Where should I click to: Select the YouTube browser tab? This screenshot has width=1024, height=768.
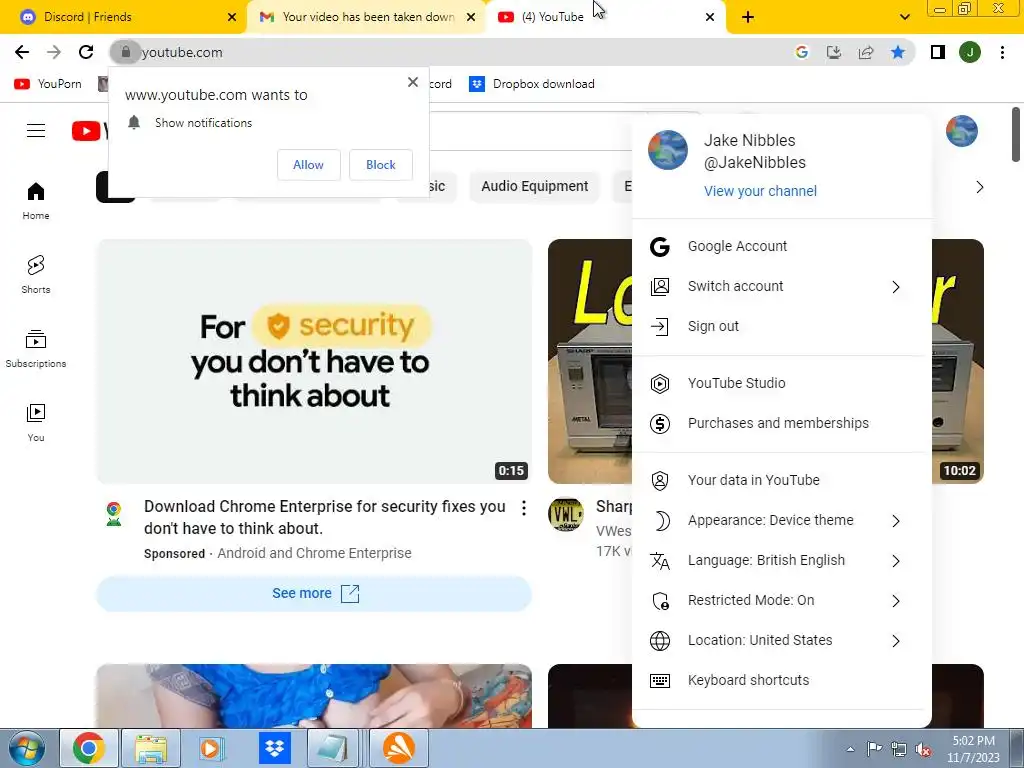[x=607, y=17]
